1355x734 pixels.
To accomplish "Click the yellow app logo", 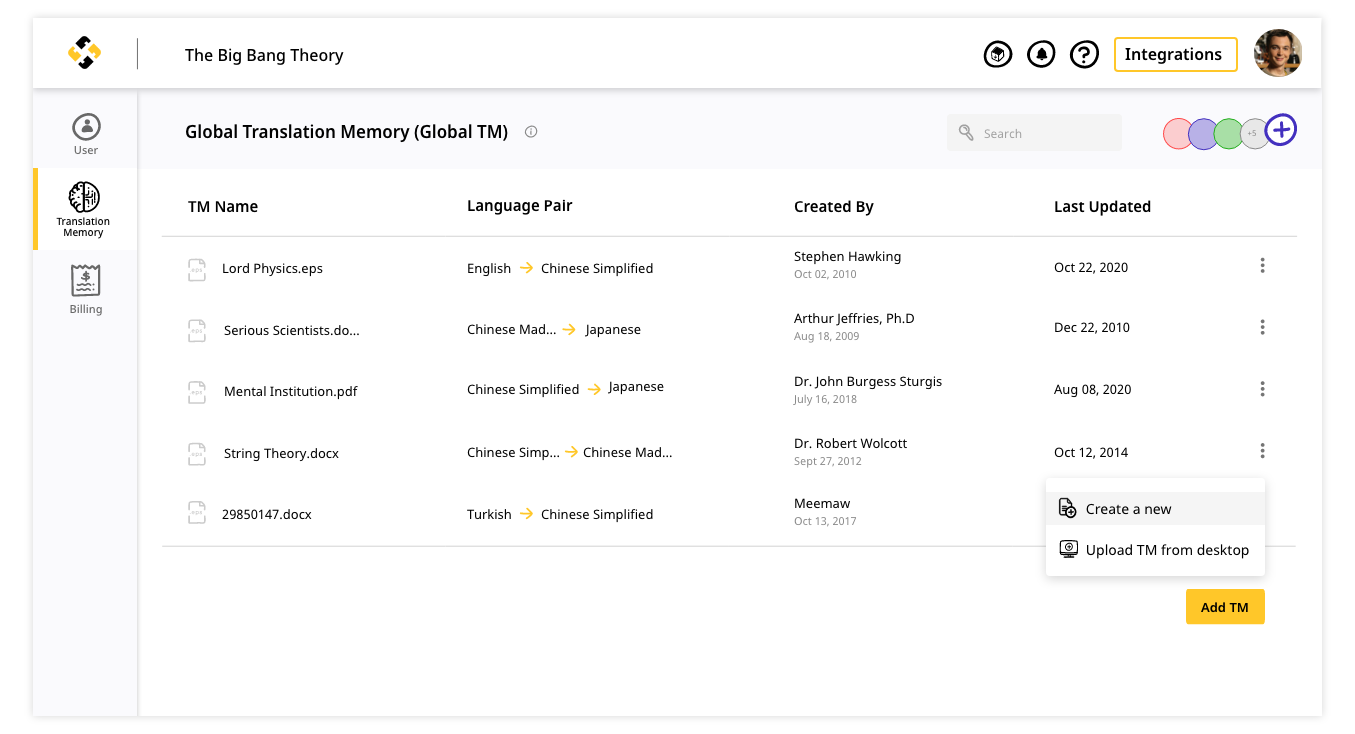I will (x=84, y=53).
